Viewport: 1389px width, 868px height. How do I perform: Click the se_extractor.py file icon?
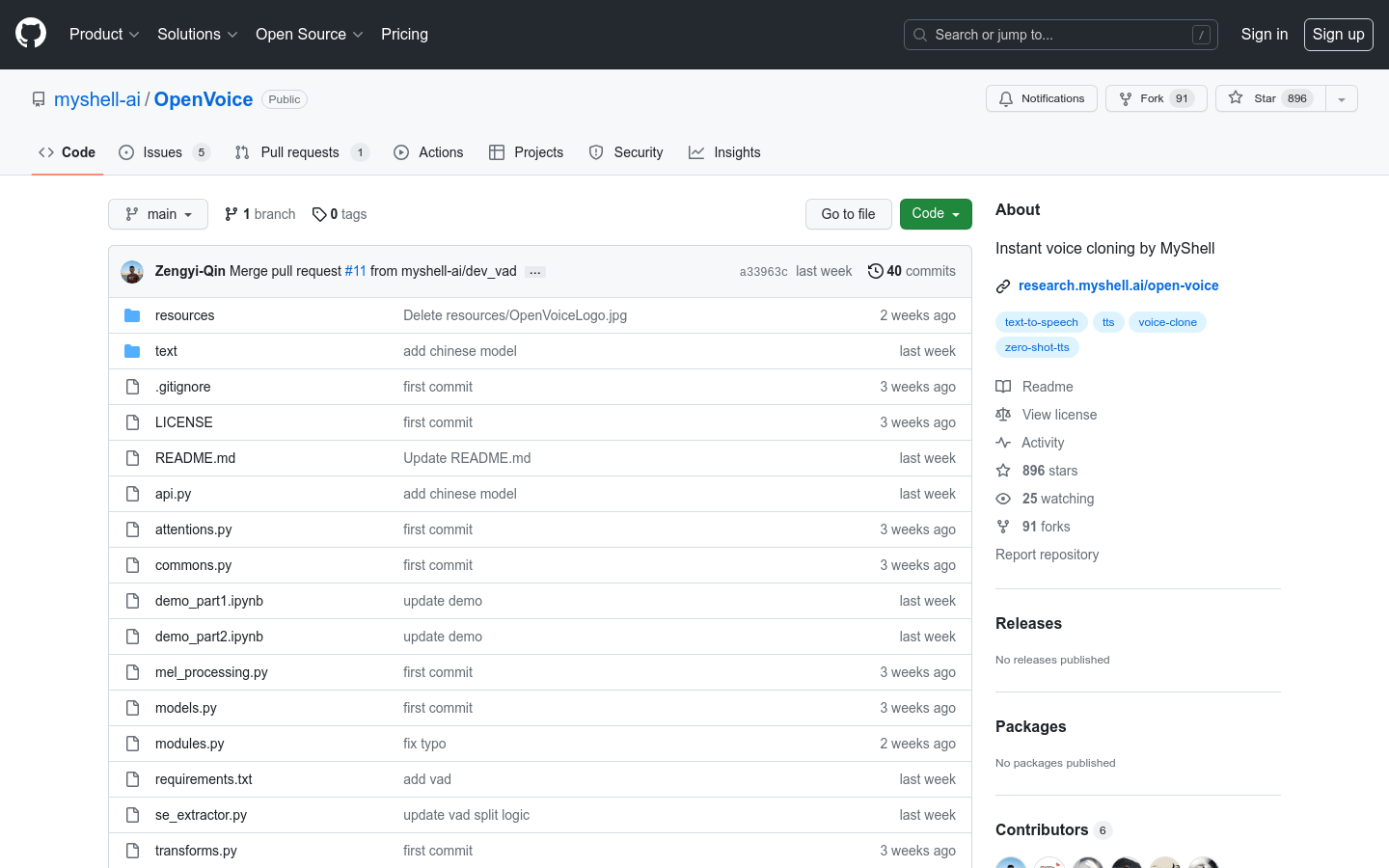click(x=132, y=815)
